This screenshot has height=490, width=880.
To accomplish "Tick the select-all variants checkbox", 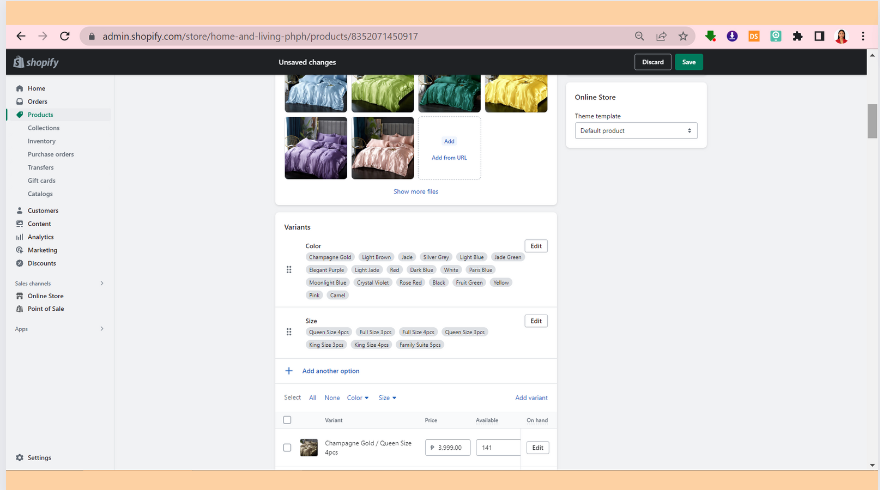I will (287, 420).
